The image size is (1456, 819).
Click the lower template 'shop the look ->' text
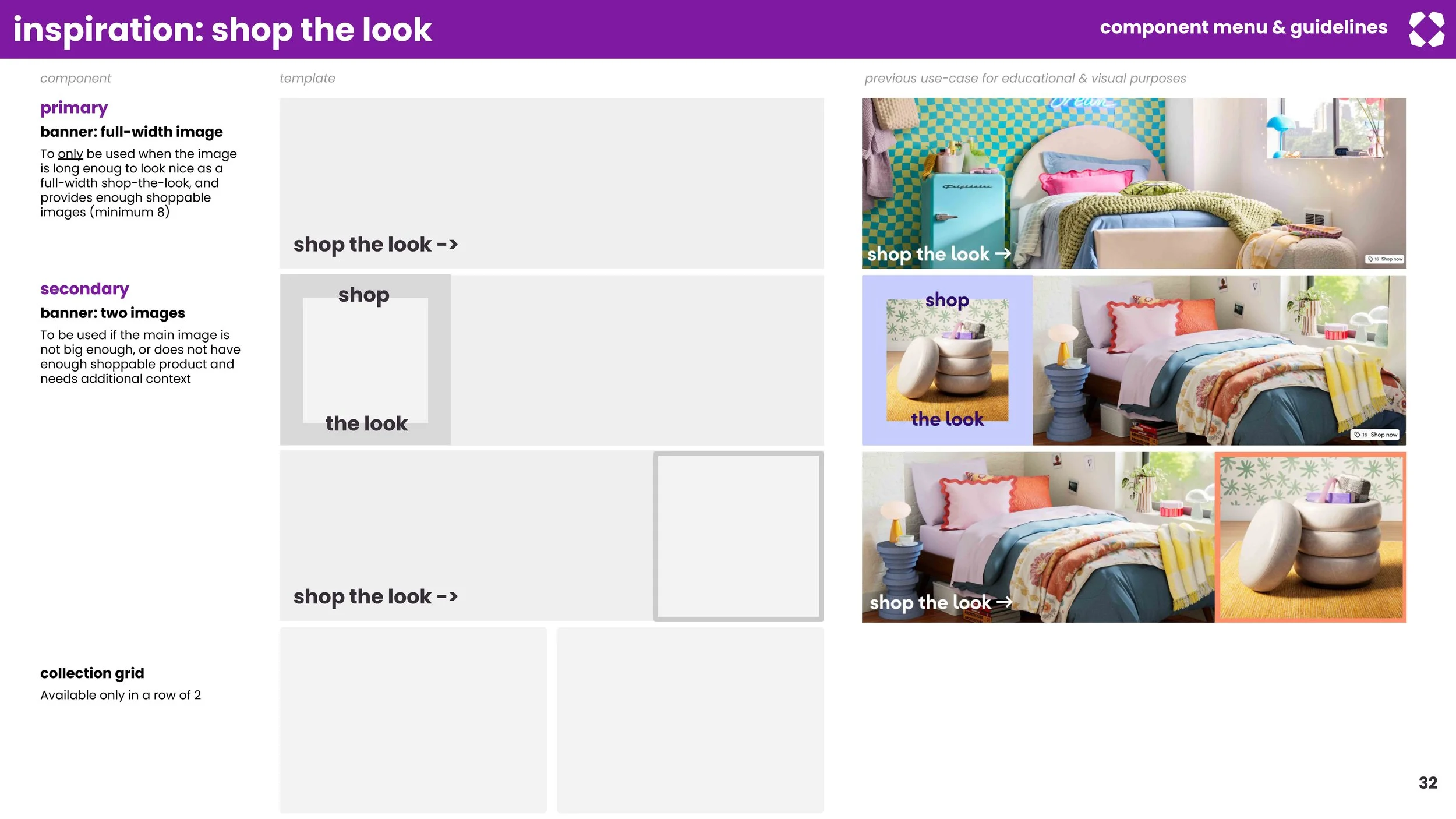tap(375, 596)
